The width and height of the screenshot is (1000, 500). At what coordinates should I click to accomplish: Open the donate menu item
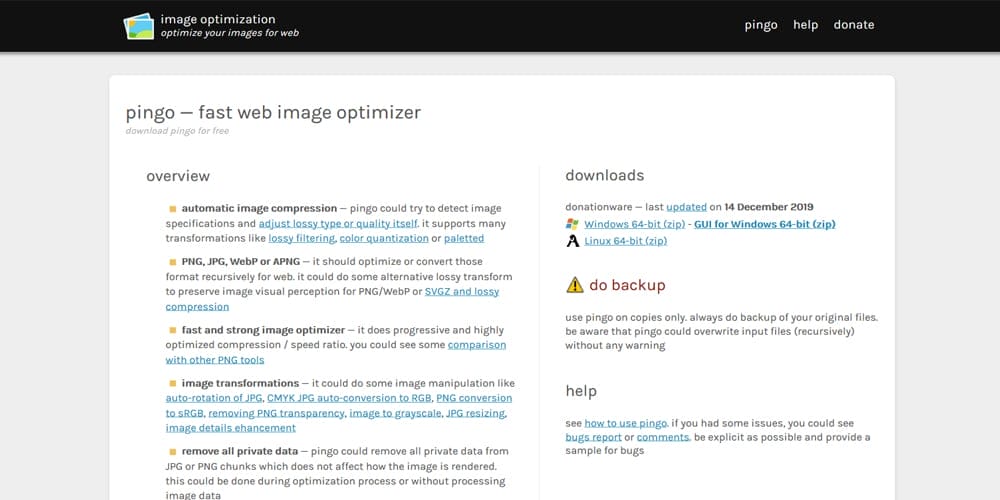point(854,25)
